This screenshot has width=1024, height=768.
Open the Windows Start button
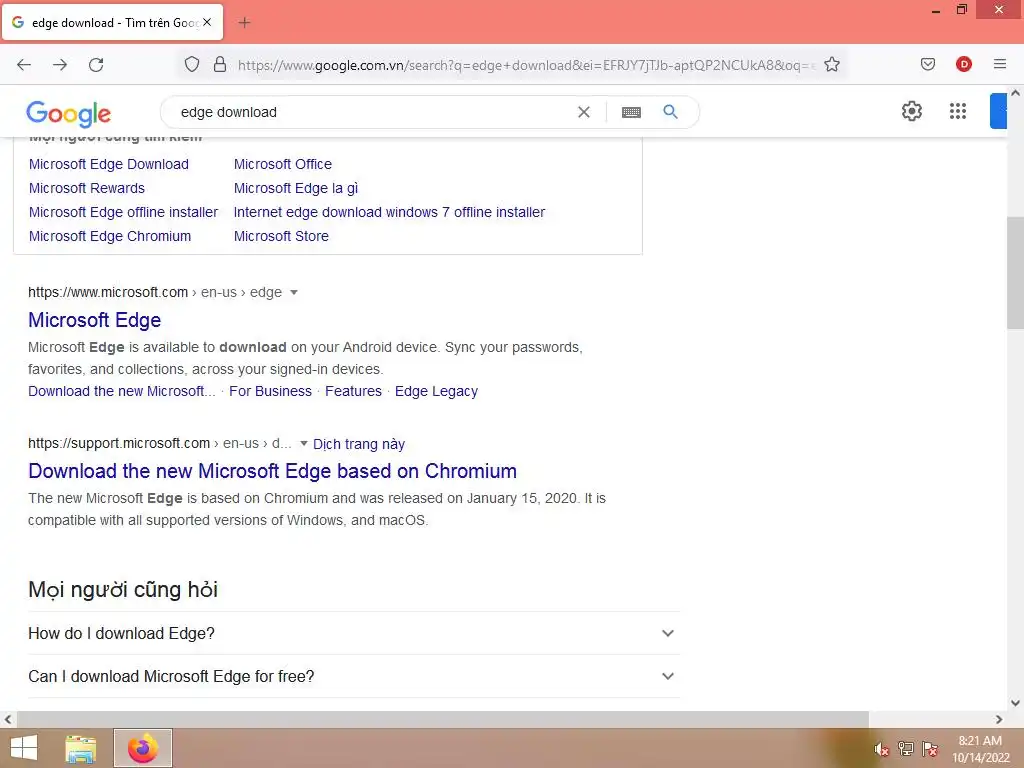[x=24, y=748]
